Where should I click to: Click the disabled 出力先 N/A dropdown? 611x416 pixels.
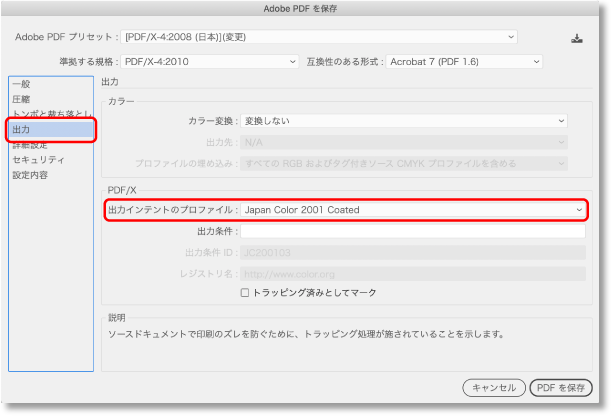point(404,142)
